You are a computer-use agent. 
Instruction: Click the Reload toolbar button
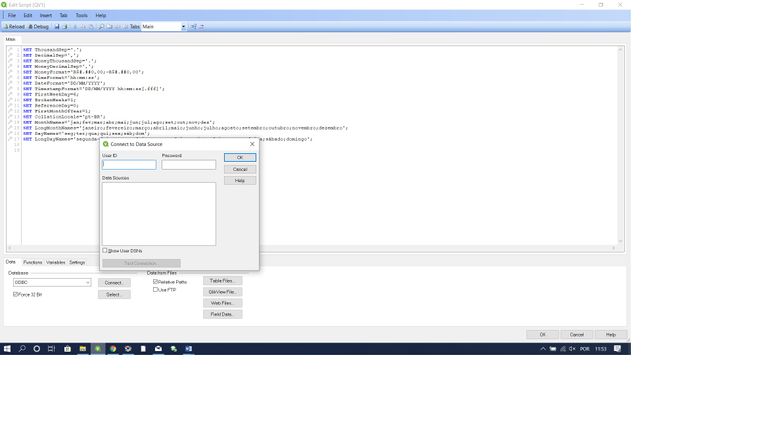pyautogui.click(x=14, y=27)
